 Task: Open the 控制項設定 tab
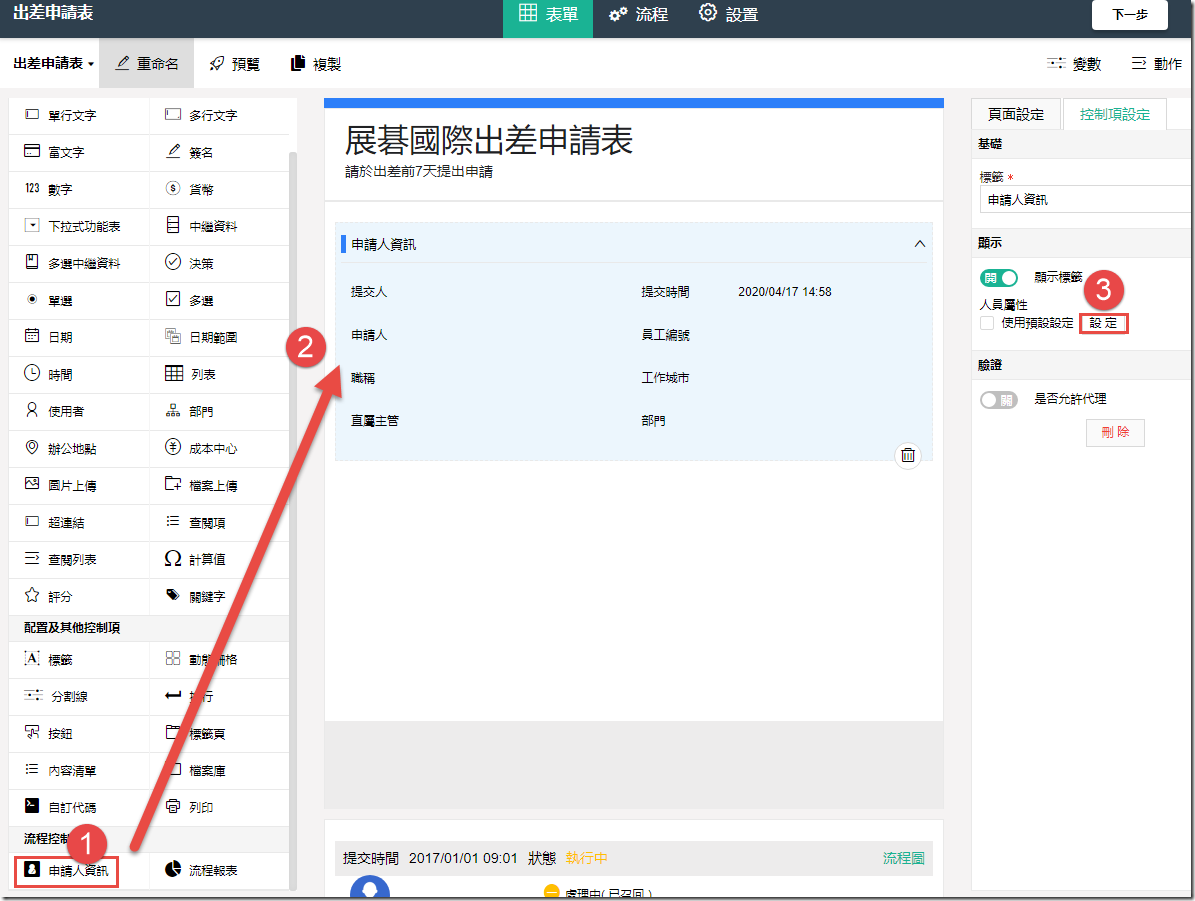click(x=1114, y=114)
